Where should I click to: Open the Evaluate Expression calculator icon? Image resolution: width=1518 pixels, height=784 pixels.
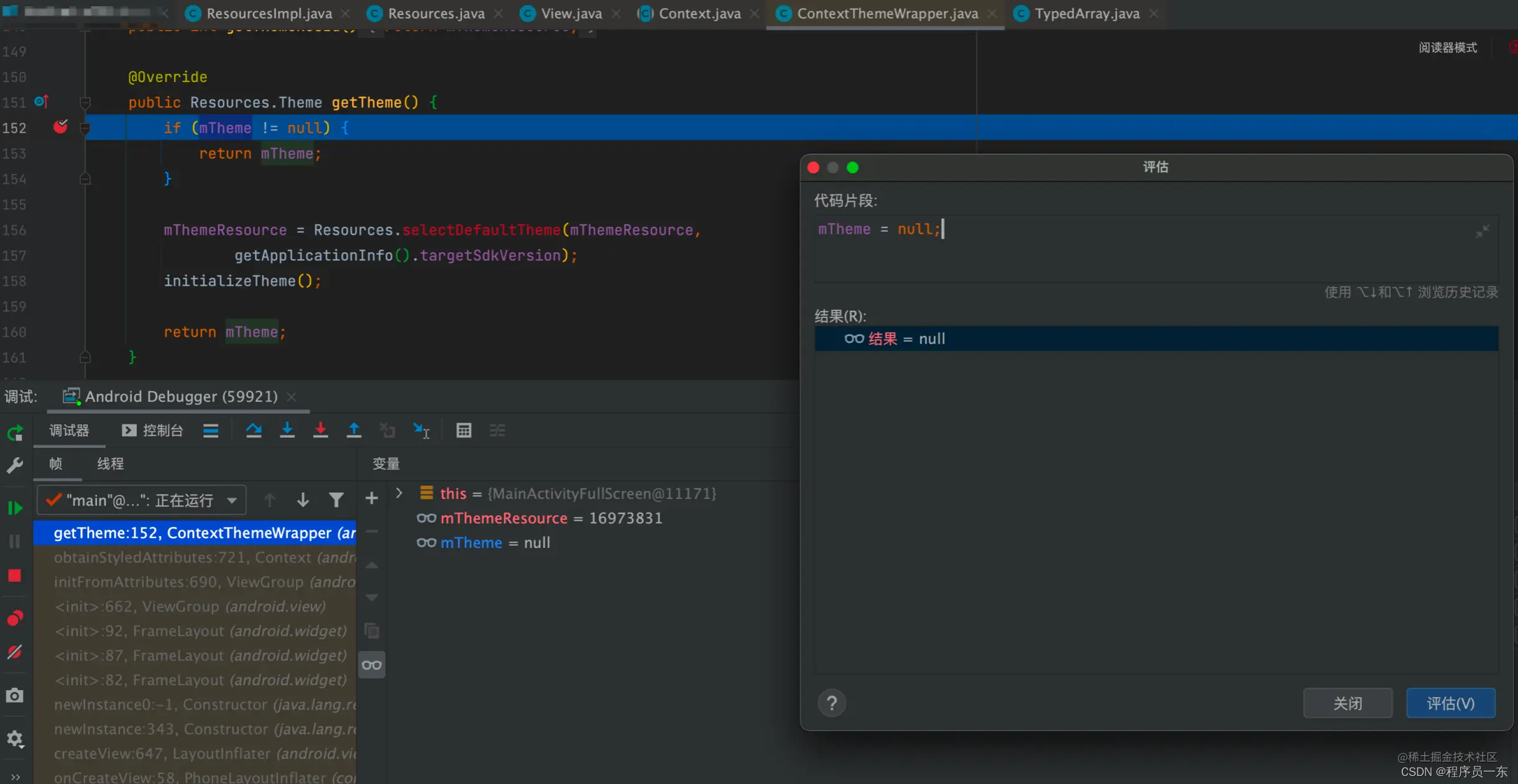pos(464,430)
